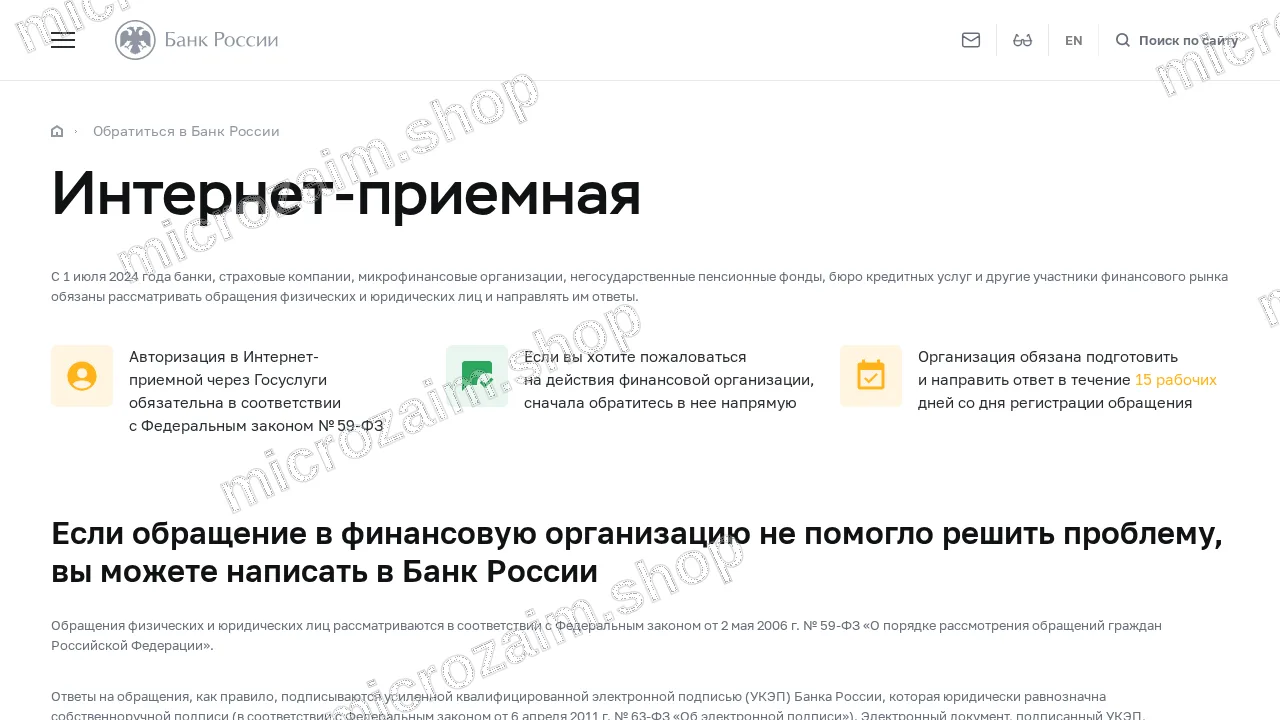Open the envelope mail icon
The image size is (1280, 720).
point(971,40)
